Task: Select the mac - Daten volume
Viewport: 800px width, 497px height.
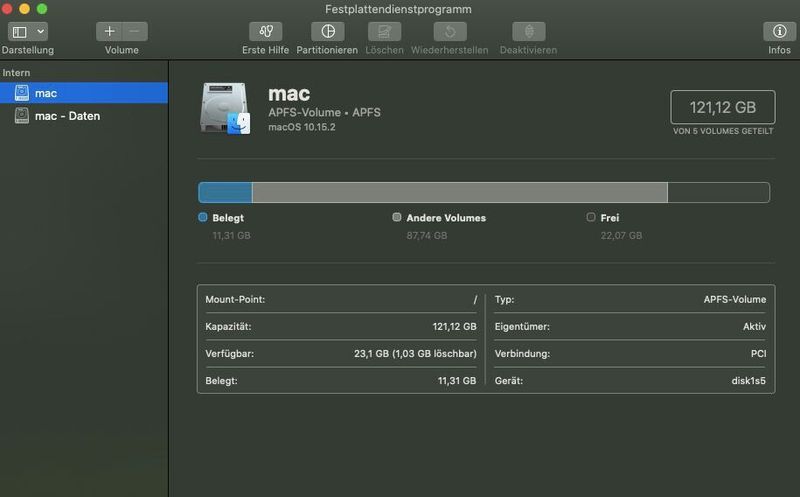Action: coord(84,116)
